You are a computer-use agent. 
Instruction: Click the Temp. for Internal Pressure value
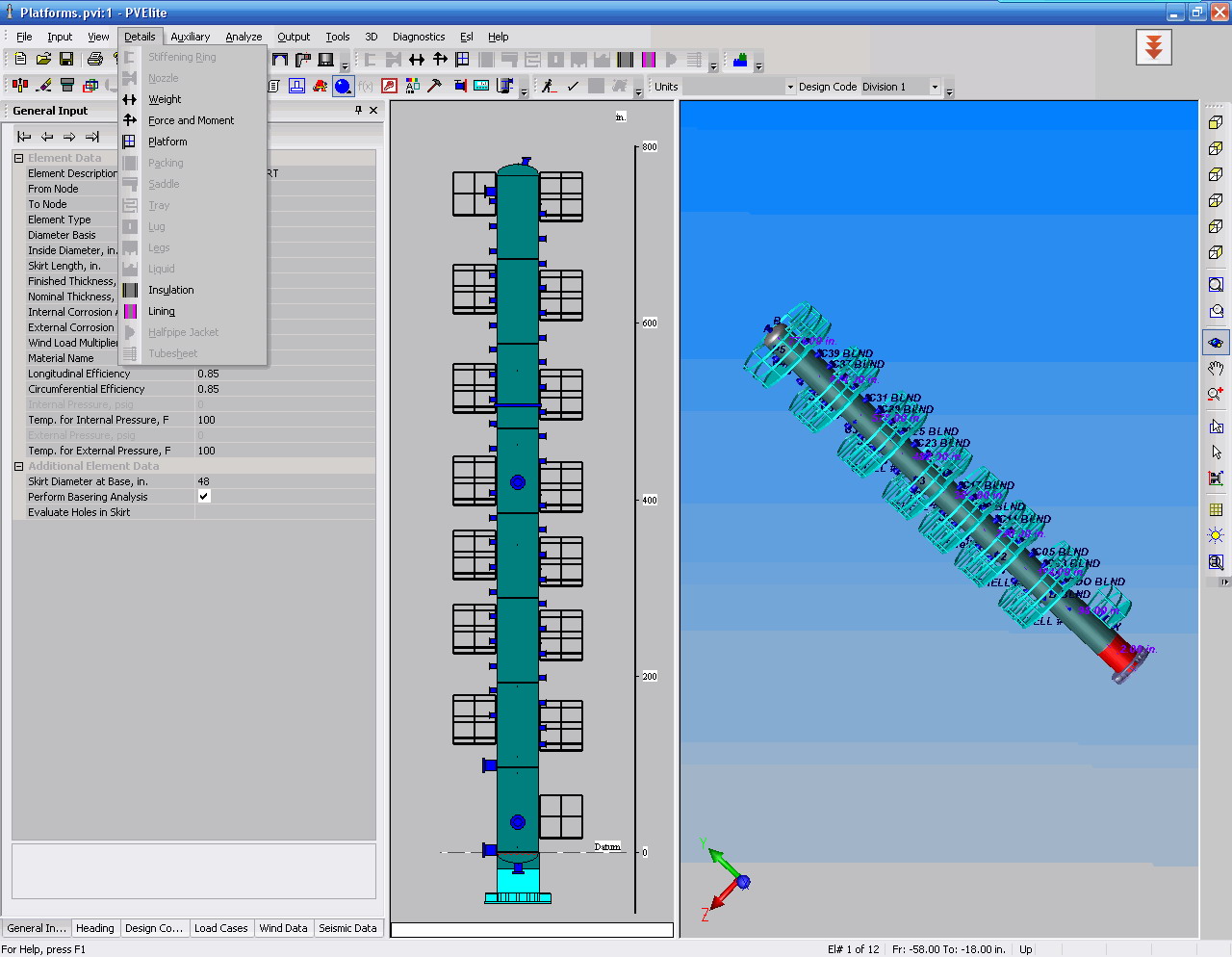285,420
